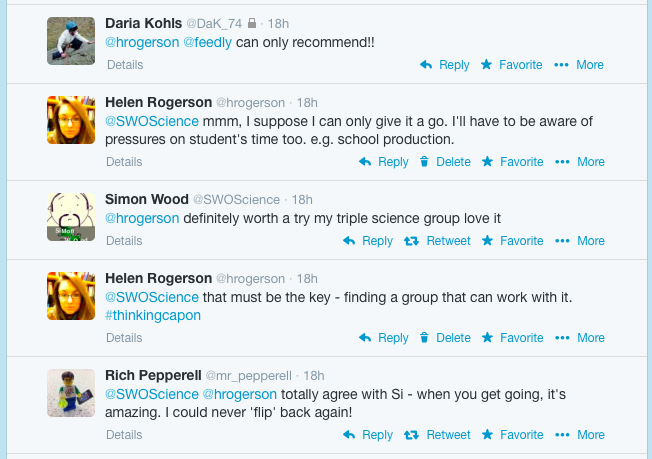The height and width of the screenshot is (459, 652).
Task: Open More menu on Rich Pepperell's tweet
Action: (580, 435)
